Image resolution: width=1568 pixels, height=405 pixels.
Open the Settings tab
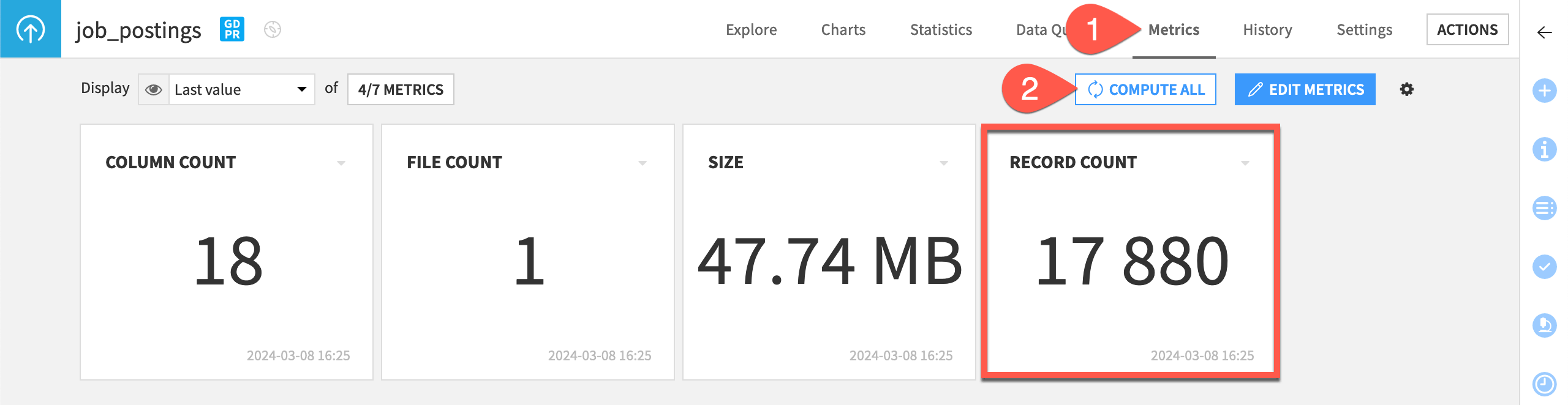pyautogui.click(x=1364, y=29)
